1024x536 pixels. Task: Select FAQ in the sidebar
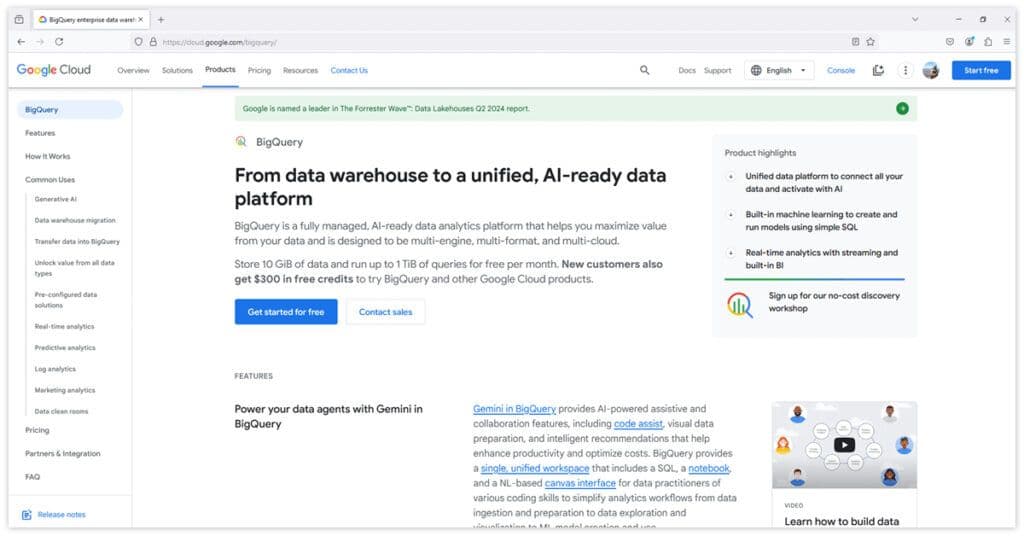[33, 477]
